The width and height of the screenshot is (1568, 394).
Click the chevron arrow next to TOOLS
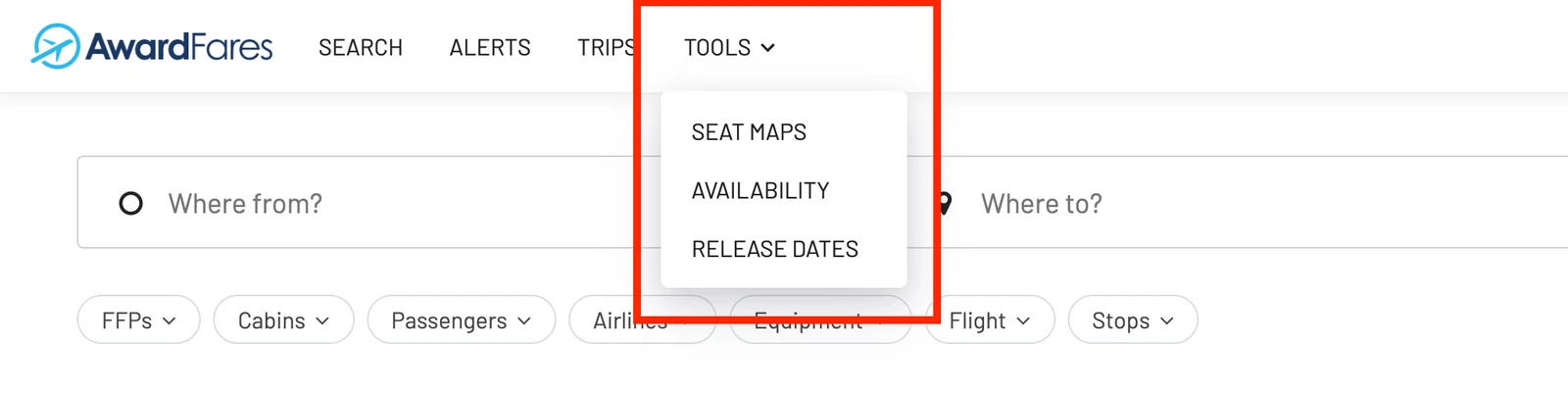click(768, 47)
